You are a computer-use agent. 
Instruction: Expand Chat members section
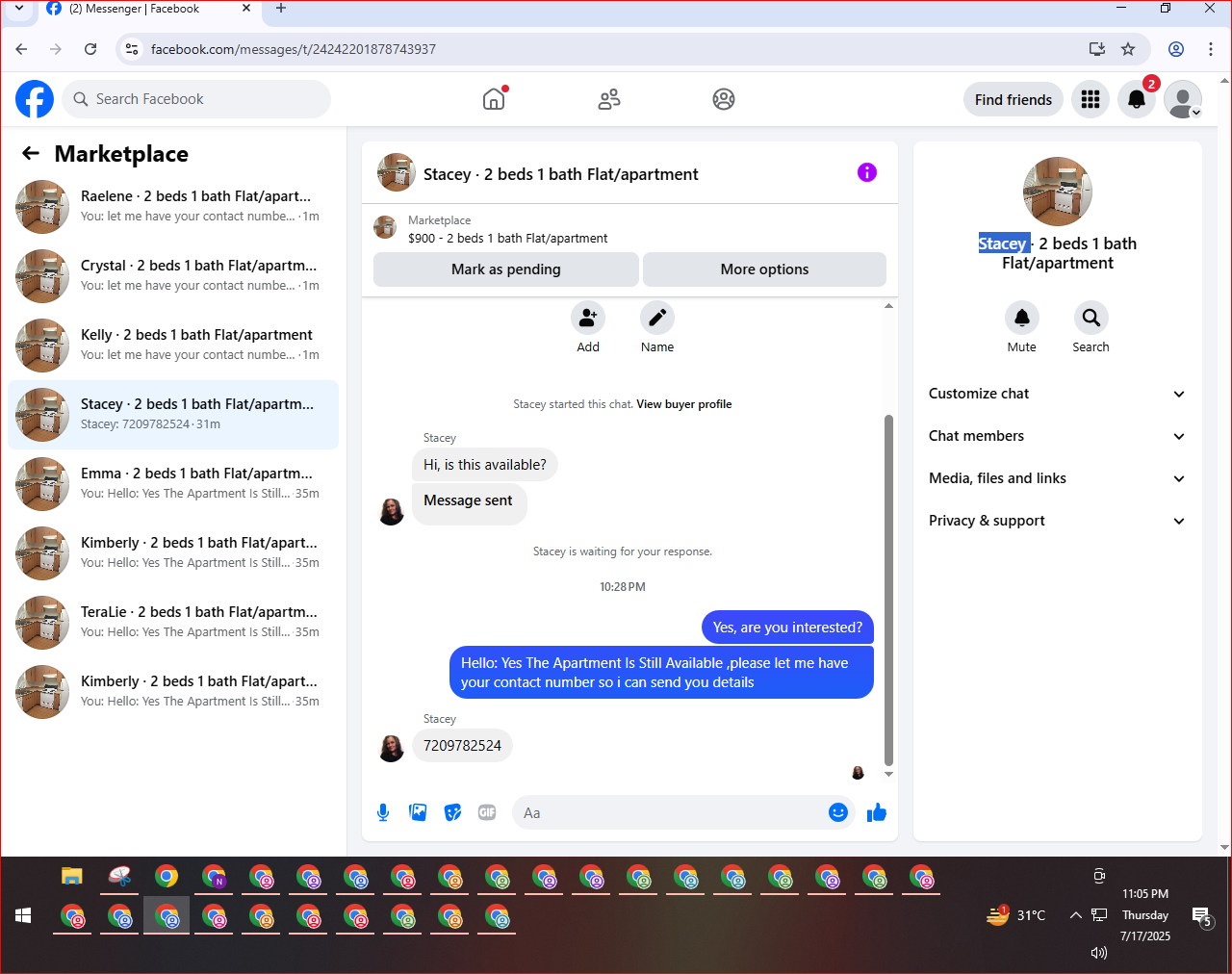click(x=1058, y=436)
